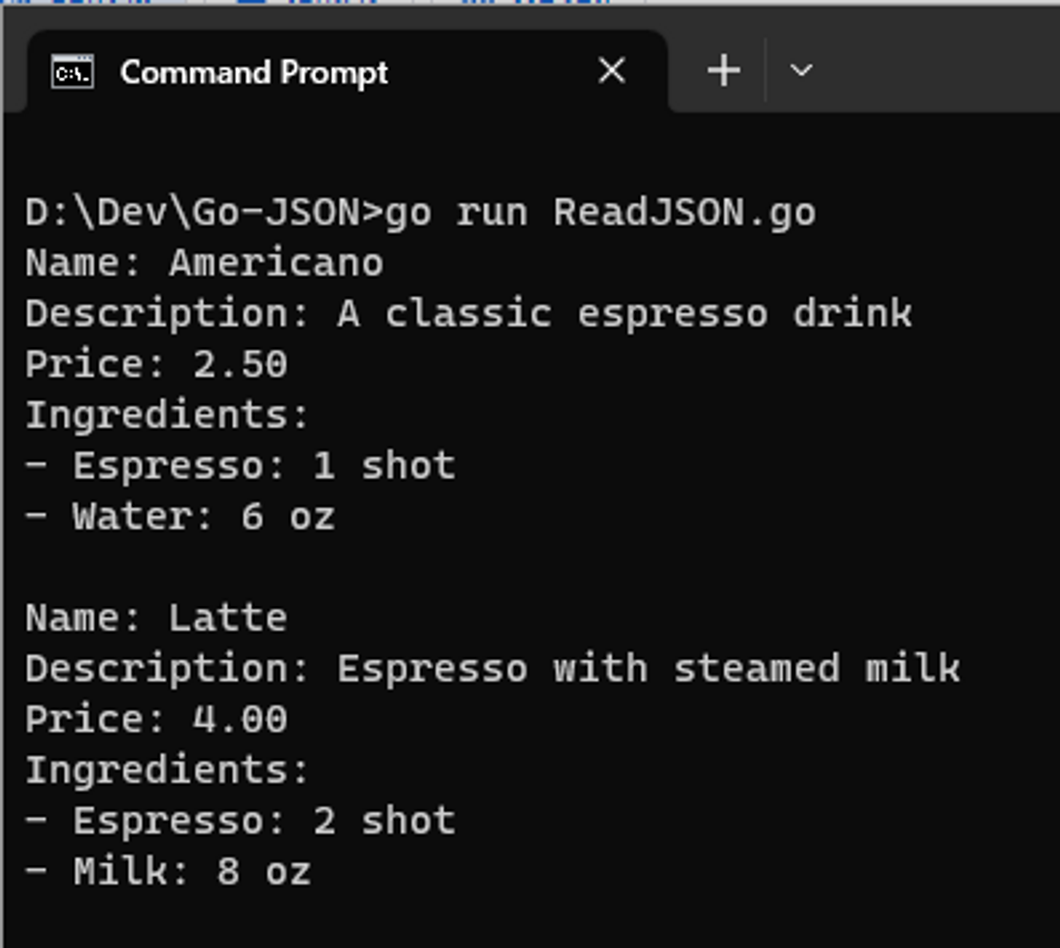This screenshot has height=948, width=1060.
Task: Close the Command Prompt tab
Action: pyautogui.click(x=612, y=70)
